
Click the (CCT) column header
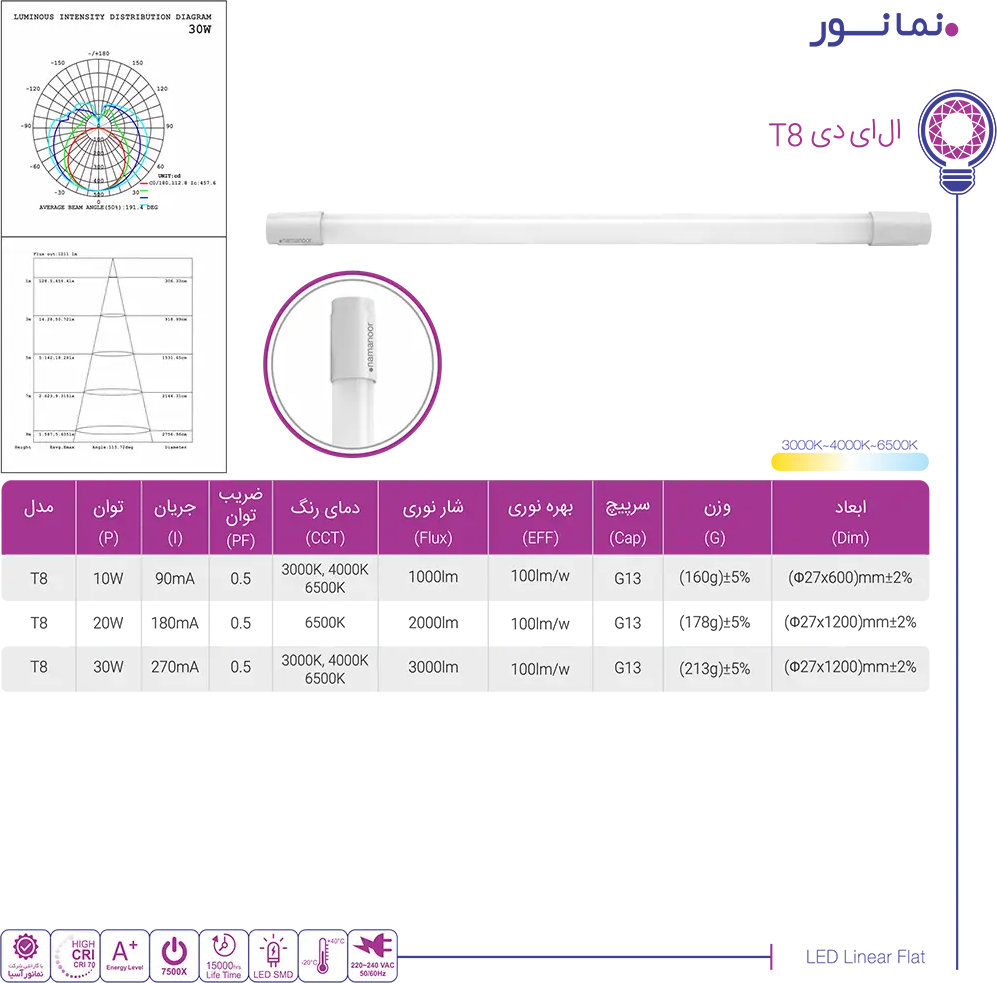point(325,538)
